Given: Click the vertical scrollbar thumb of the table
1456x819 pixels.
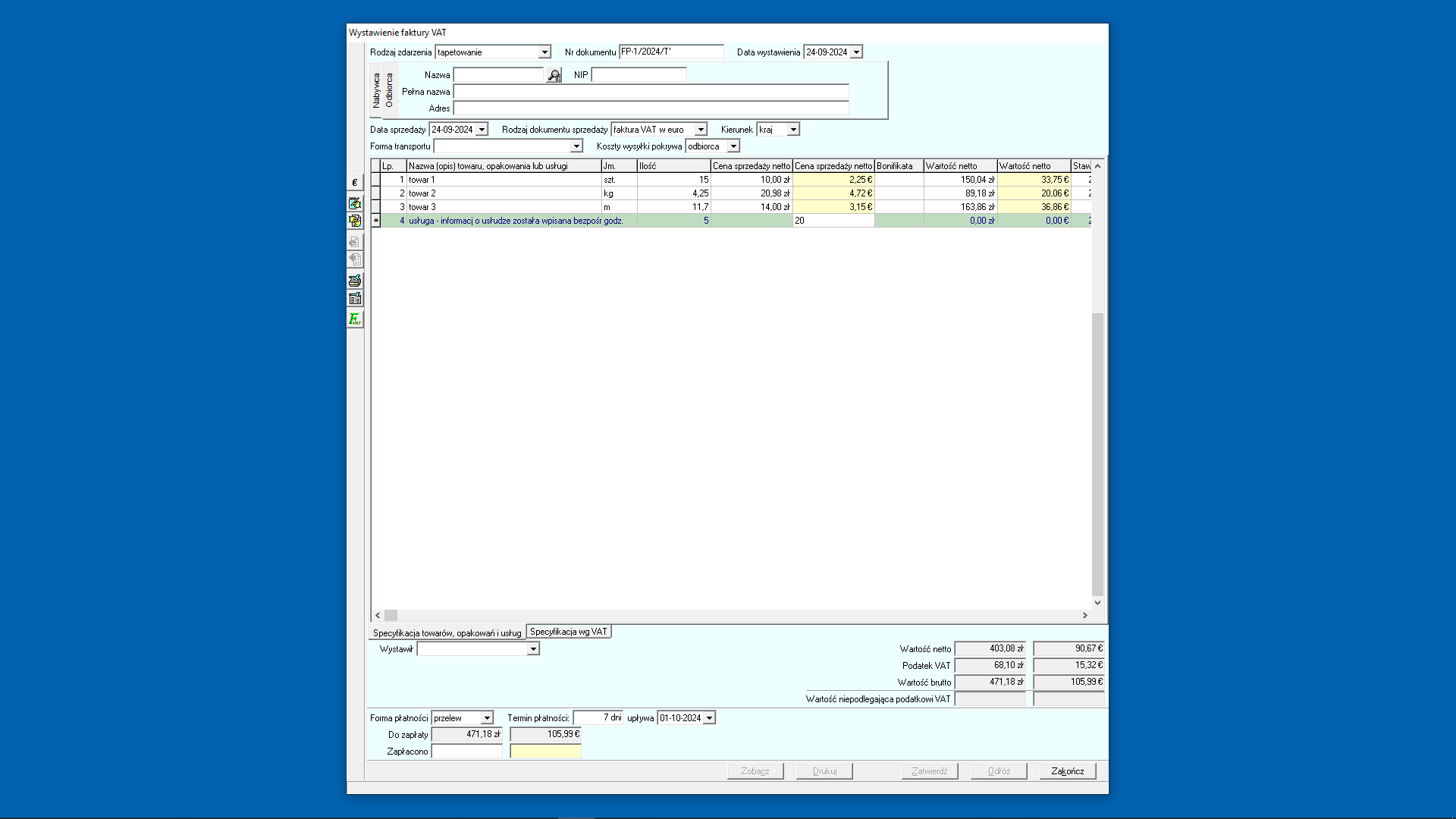Looking at the screenshot, I should pyautogui.click(x=1097, y=455).
